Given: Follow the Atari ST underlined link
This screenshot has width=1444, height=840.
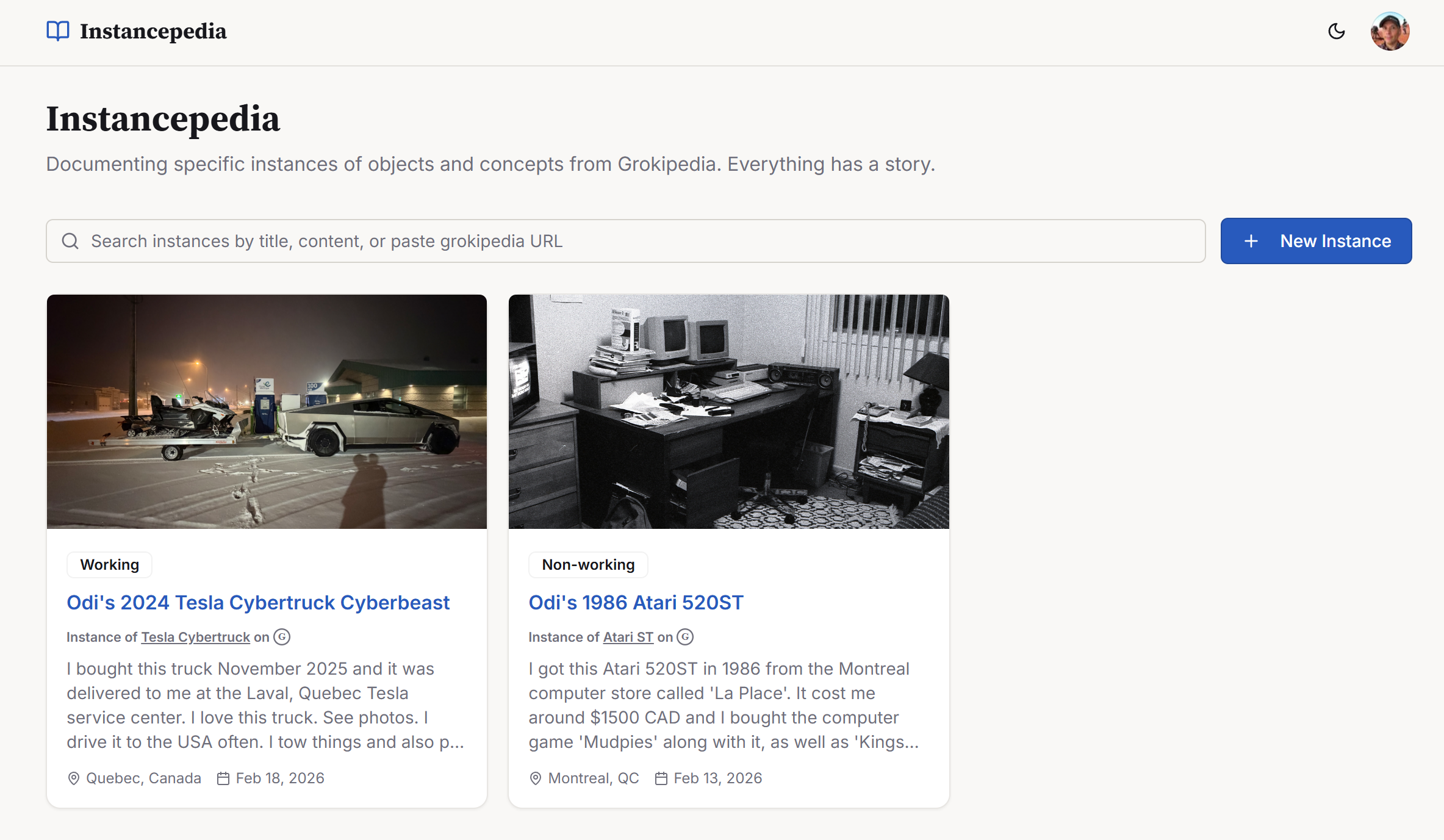Looking at the screenshot, I should tap(627, 637).
